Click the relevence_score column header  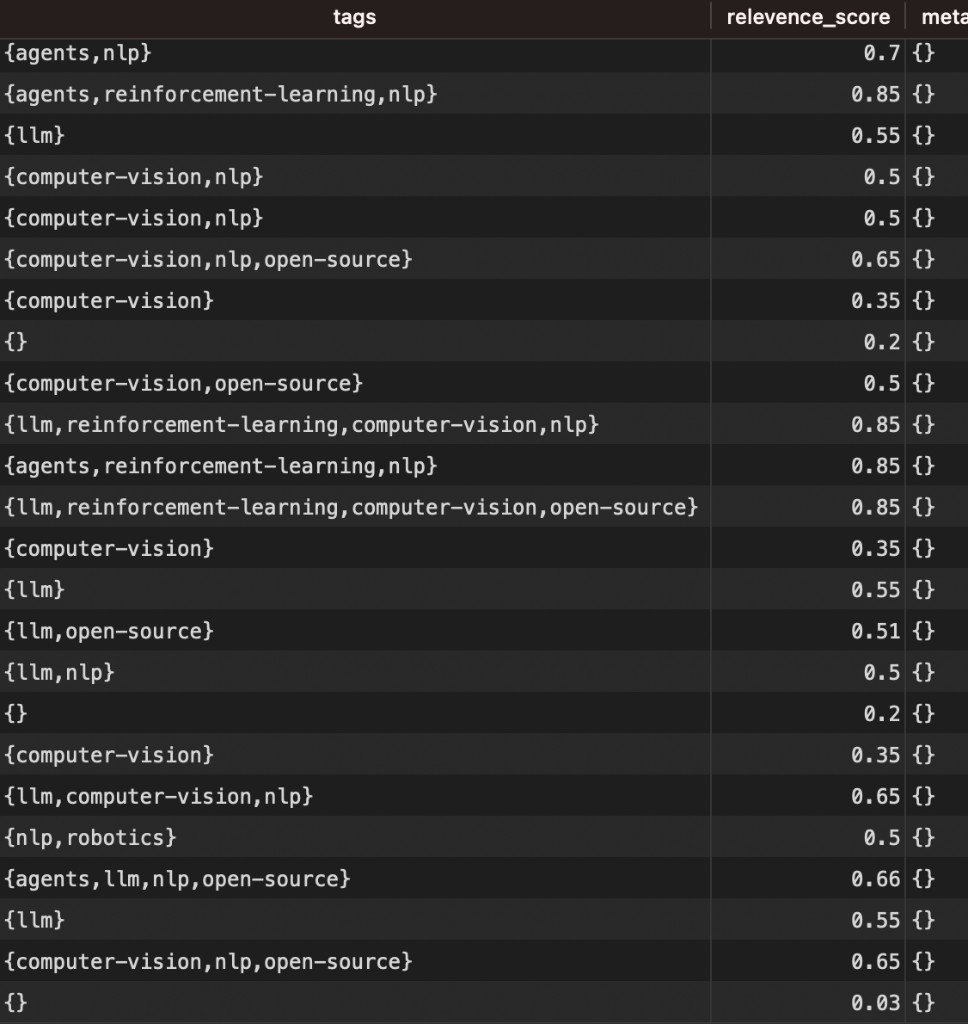point(808,17)
